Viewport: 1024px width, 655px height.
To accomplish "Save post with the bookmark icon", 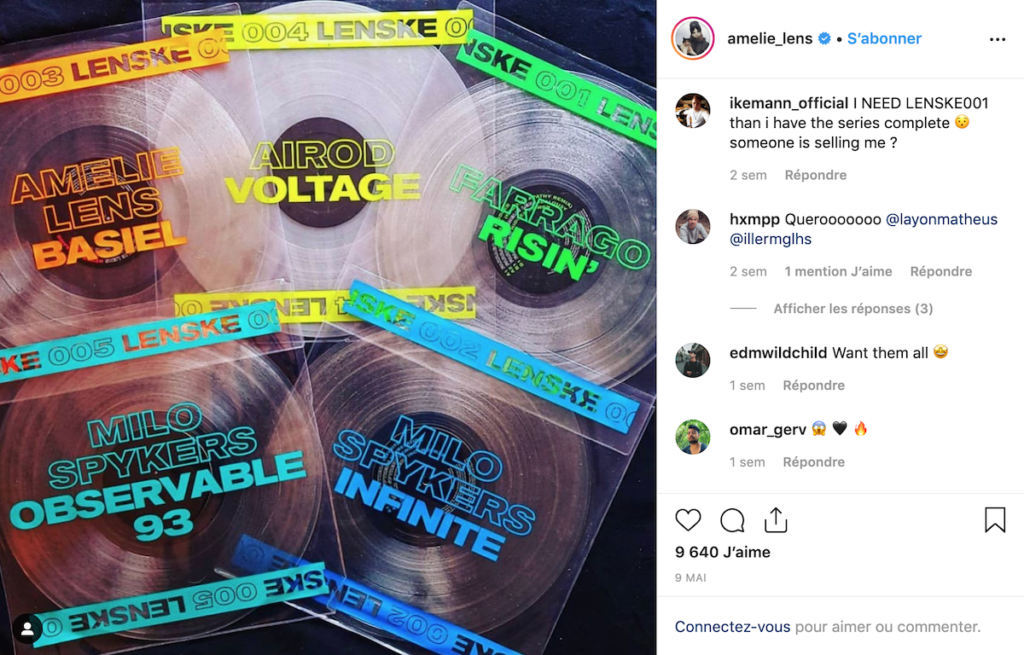I will point(995,520).
